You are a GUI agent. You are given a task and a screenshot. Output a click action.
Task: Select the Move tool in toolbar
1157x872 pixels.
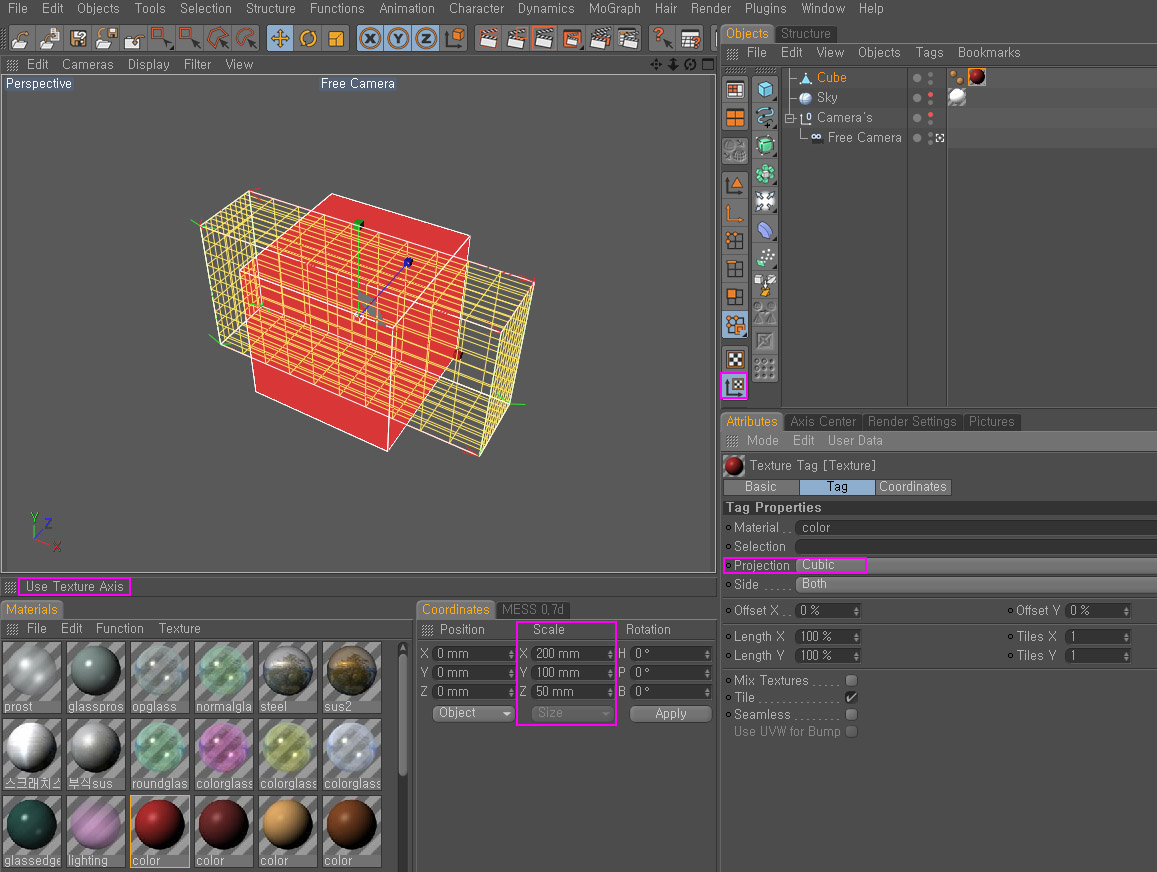(280, 39)
